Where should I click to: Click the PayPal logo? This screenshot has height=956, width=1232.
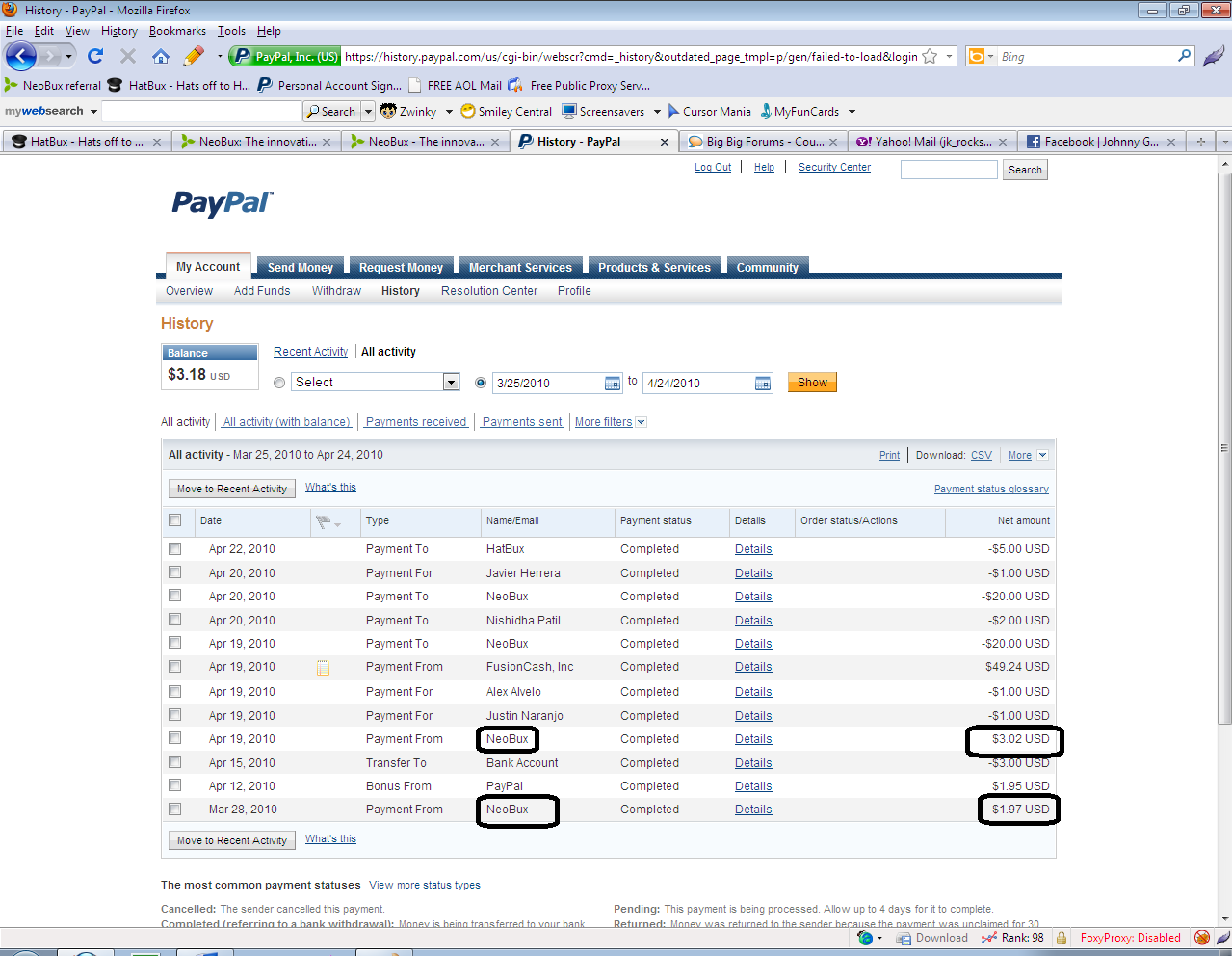coord(222,205)
